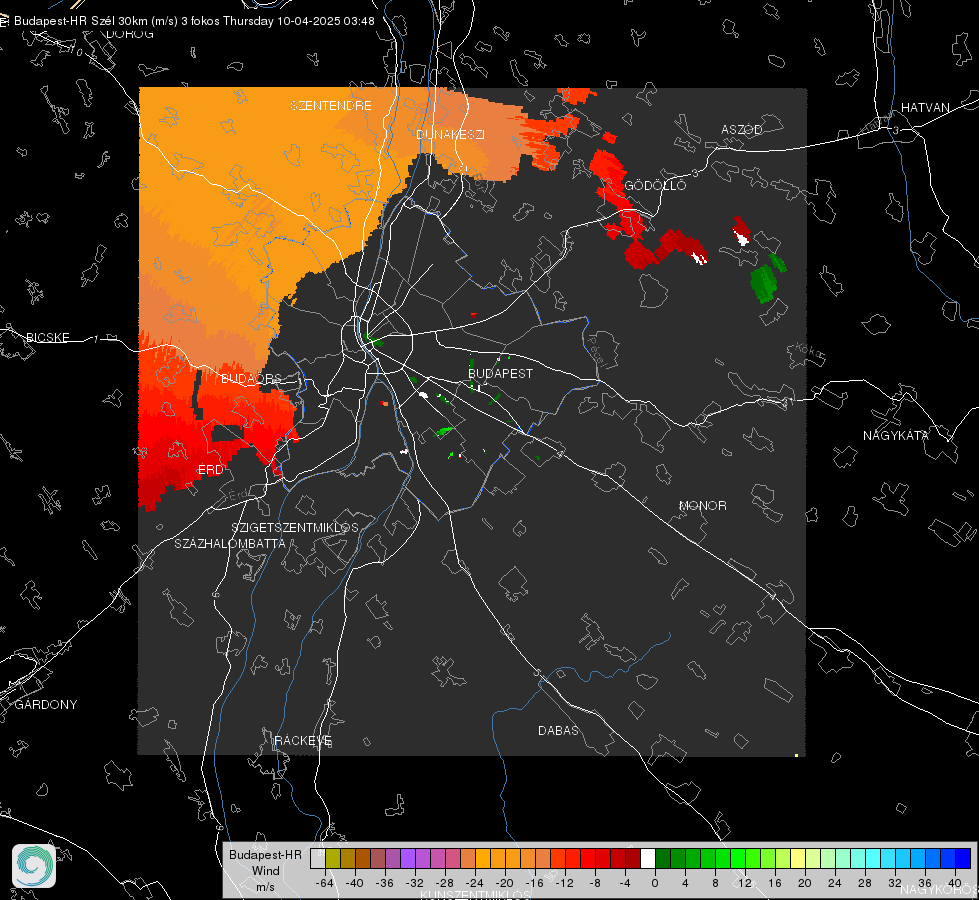Image resolution: width=979 pixels, height=900 pixels.
Task: Click the SZIGETSZENTMIKLÓS label
Action: (x=295, y=527)
